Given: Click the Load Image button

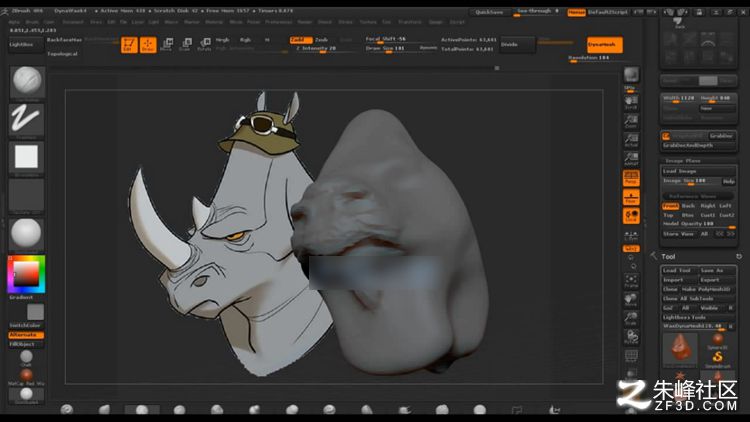Looking at the screenshot, I should [698, 171].
